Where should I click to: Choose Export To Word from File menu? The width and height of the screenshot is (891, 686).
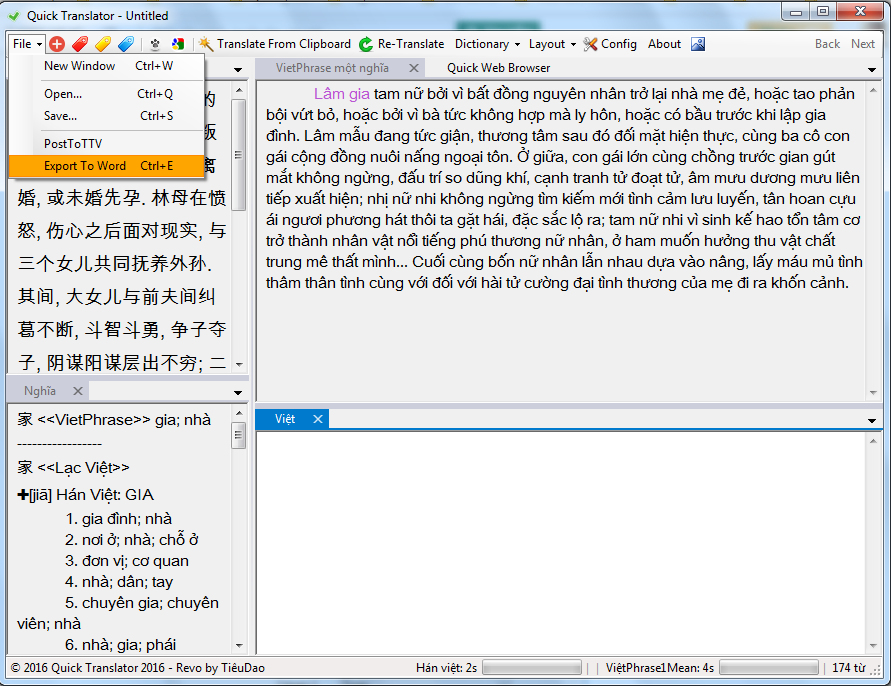coord(85,166)
